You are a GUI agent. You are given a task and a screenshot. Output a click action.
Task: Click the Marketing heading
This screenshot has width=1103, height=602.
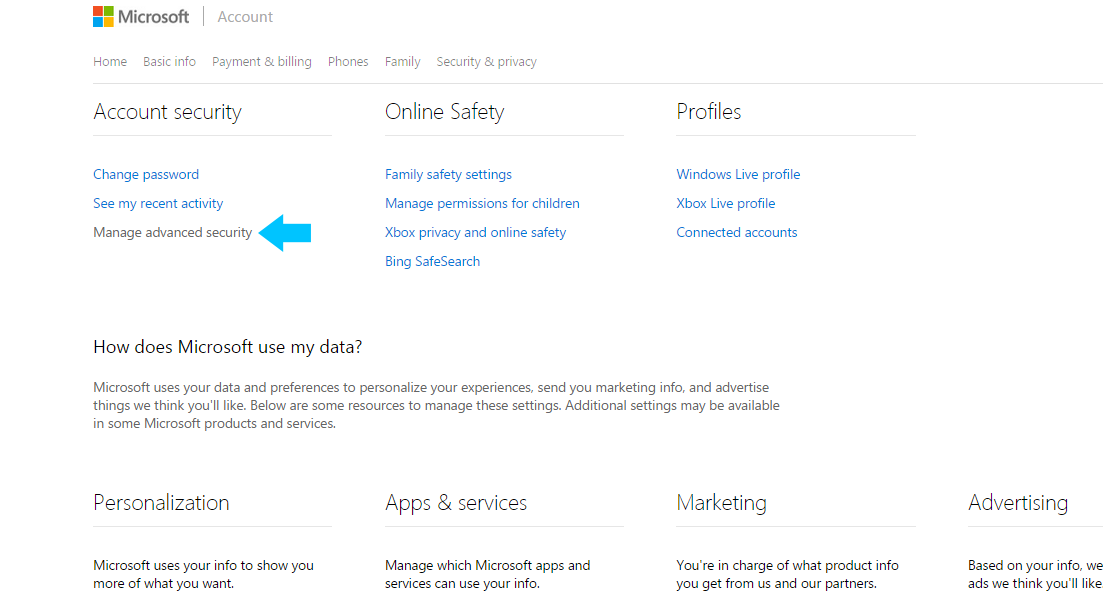tap(721, 503)
